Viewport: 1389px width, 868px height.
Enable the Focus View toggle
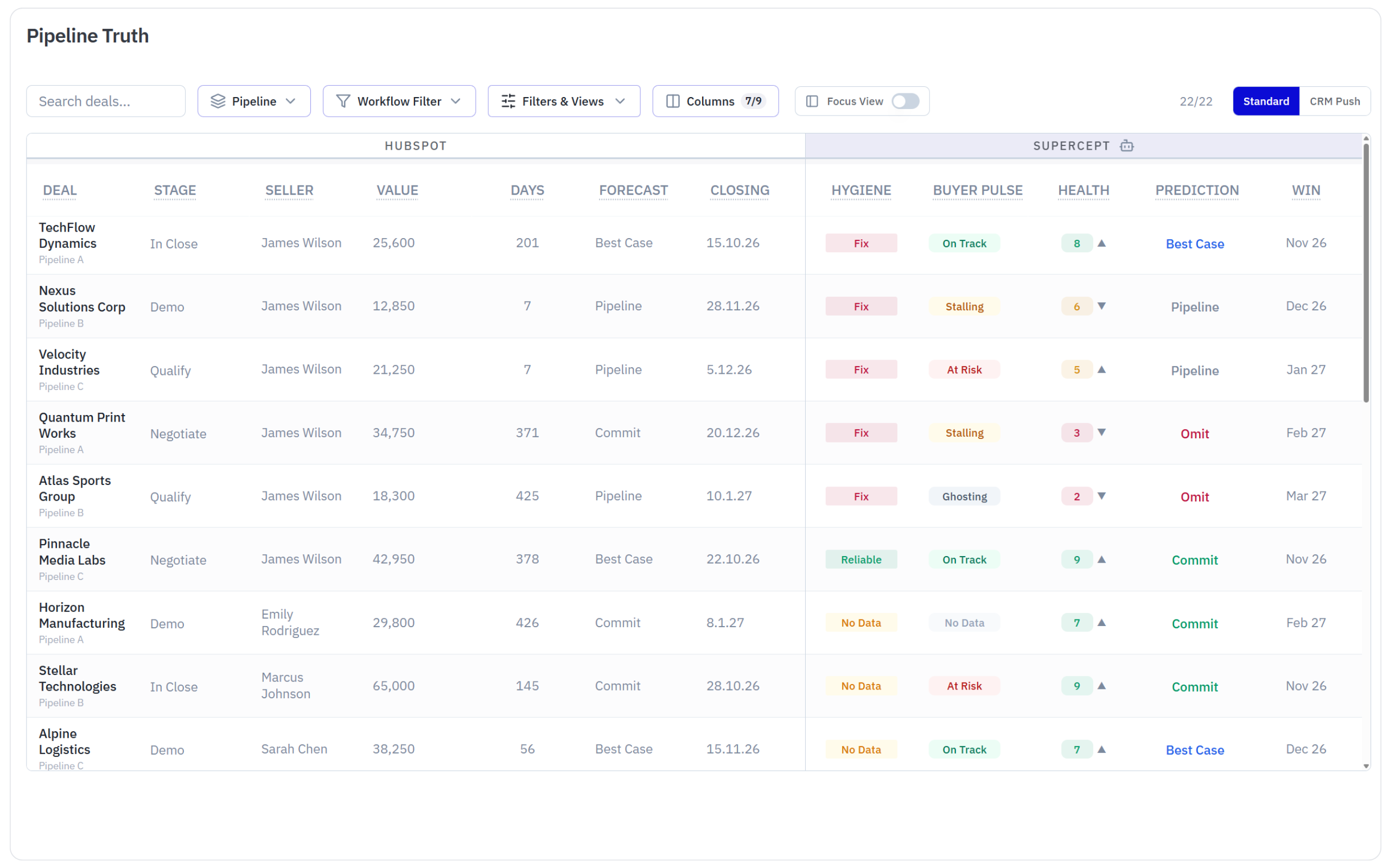(905, 101)
